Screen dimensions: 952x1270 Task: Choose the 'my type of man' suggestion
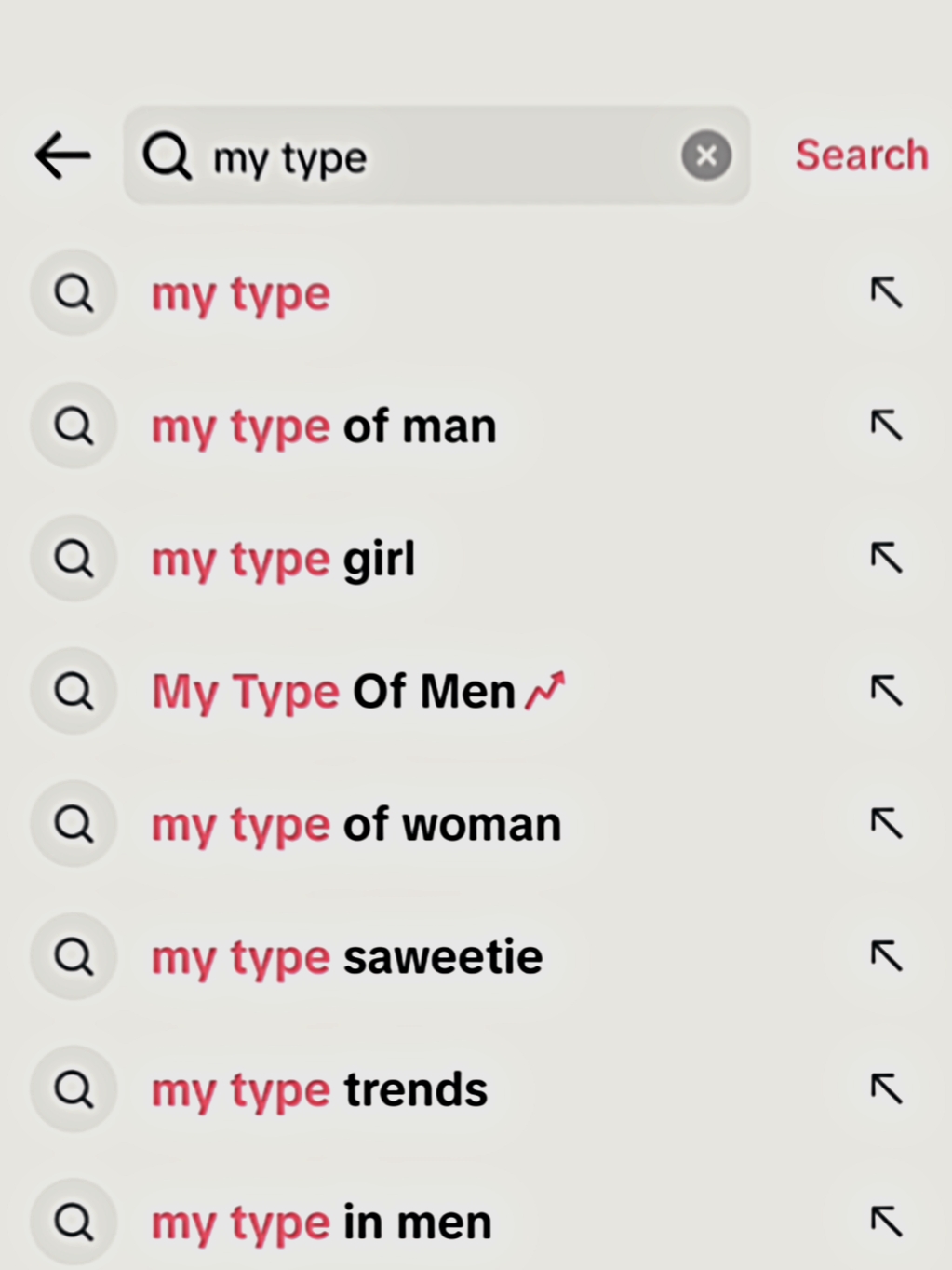[x=324, y=426]
